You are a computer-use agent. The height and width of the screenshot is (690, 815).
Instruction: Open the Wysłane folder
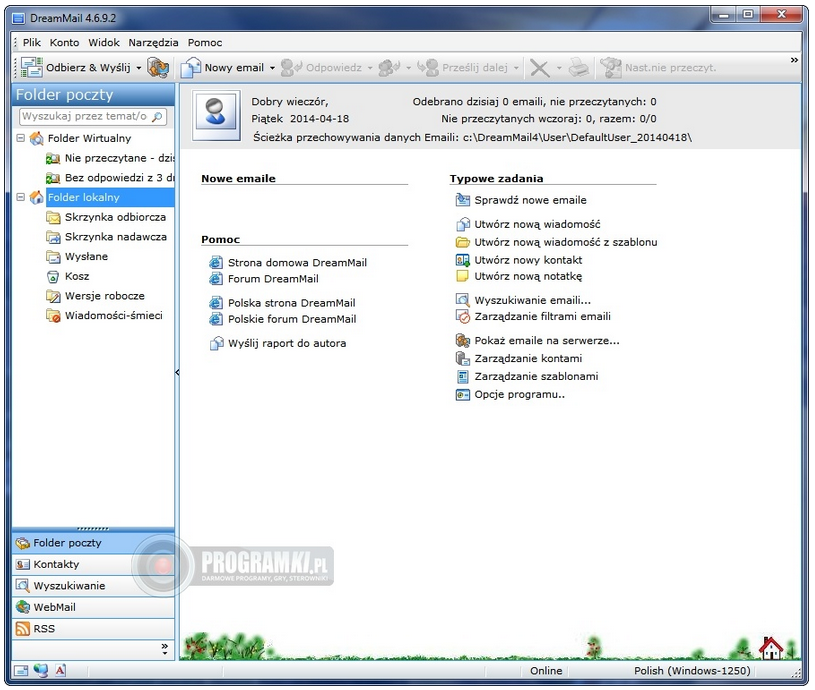click(77, 257)
